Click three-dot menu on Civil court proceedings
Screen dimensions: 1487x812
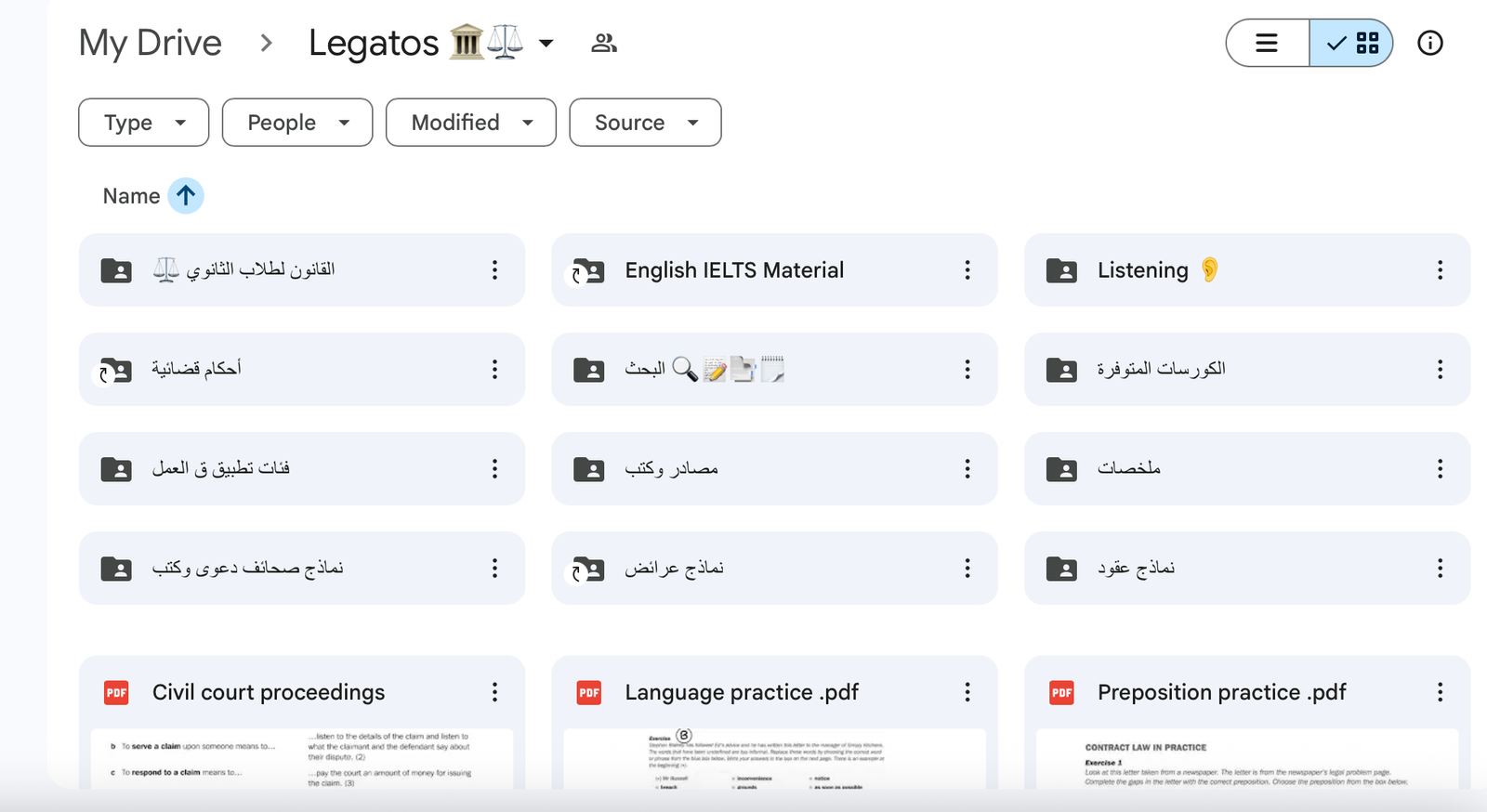click(x=494, y=692)
